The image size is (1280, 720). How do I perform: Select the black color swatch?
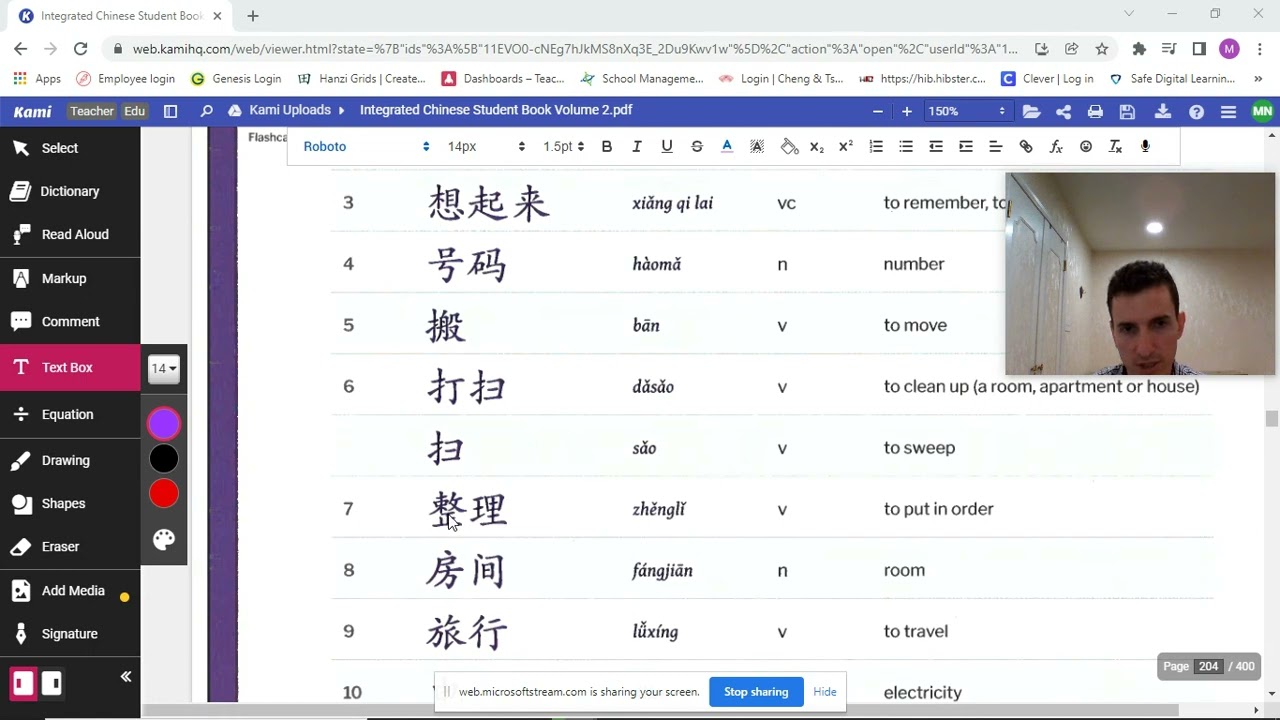164,459
